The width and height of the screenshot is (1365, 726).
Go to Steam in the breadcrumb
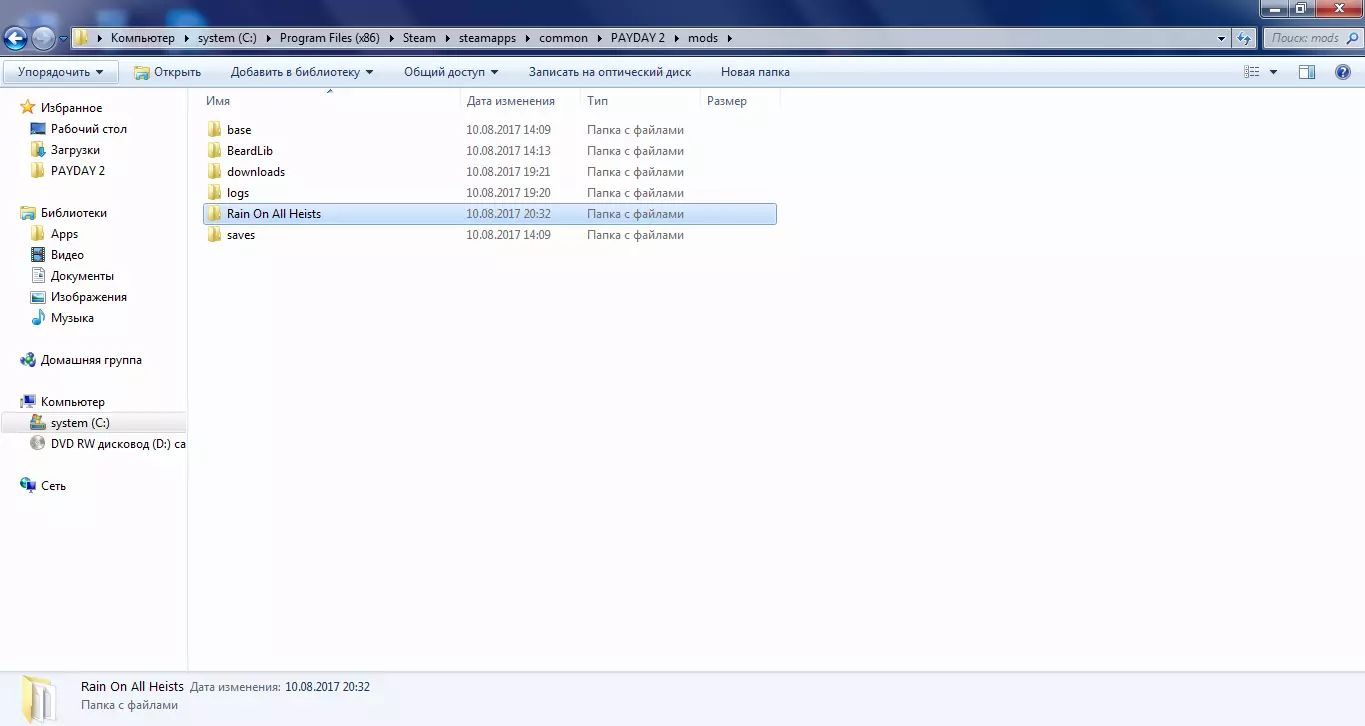click(x=419, y=39)
